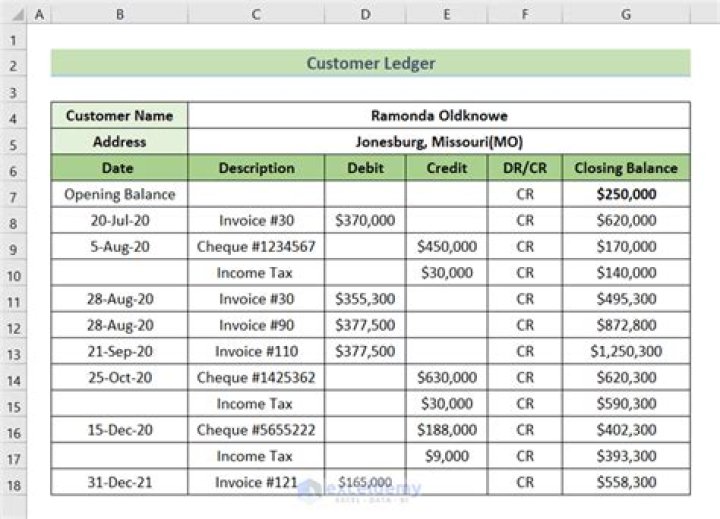The height and width of the screenshot is (519, 720).
Task: Select row 7 header
Action: [x=13, y=194]
